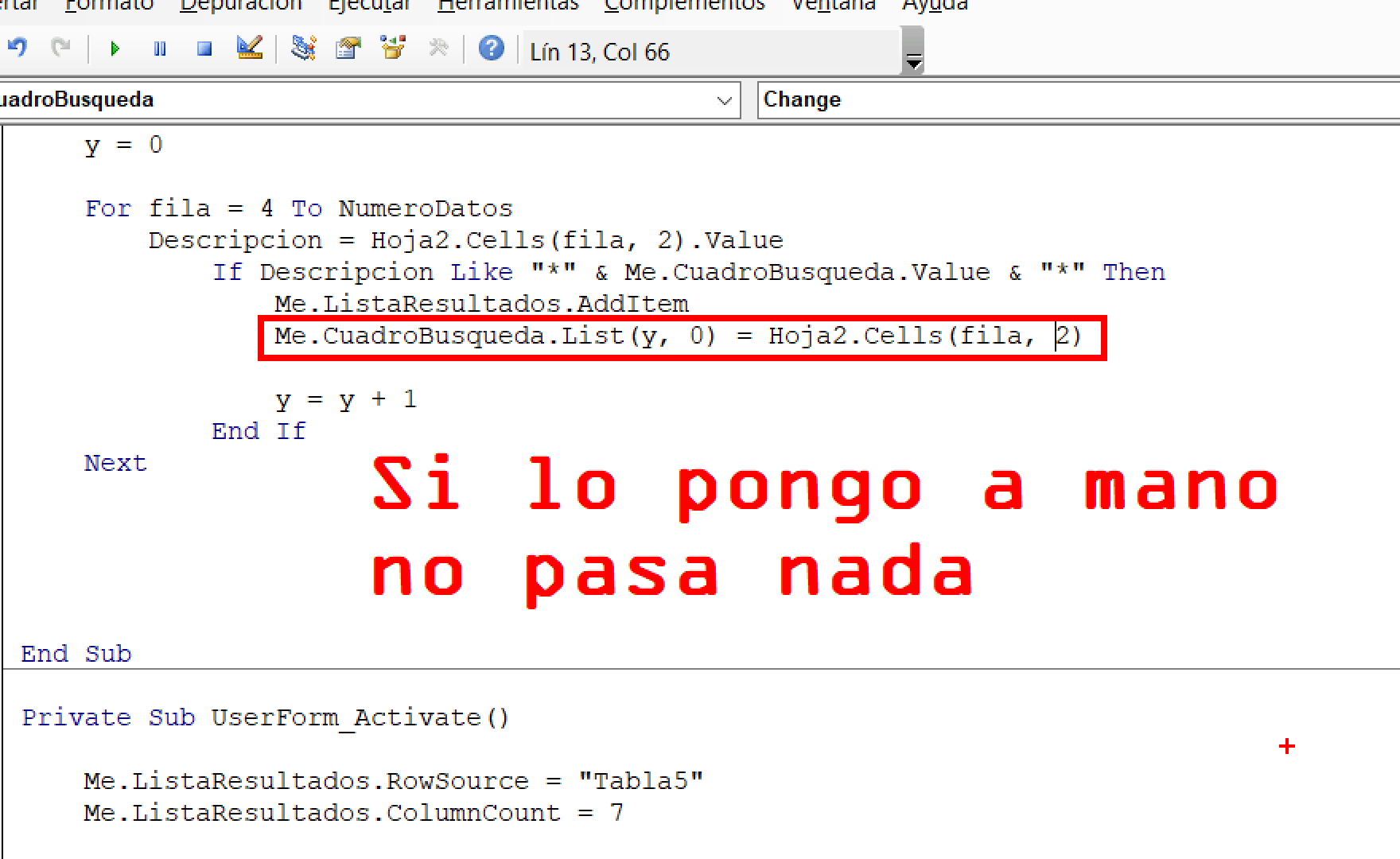Expand the toolbar options overflow arrow
Screen dimensions: 1400x859
[914, 52]
